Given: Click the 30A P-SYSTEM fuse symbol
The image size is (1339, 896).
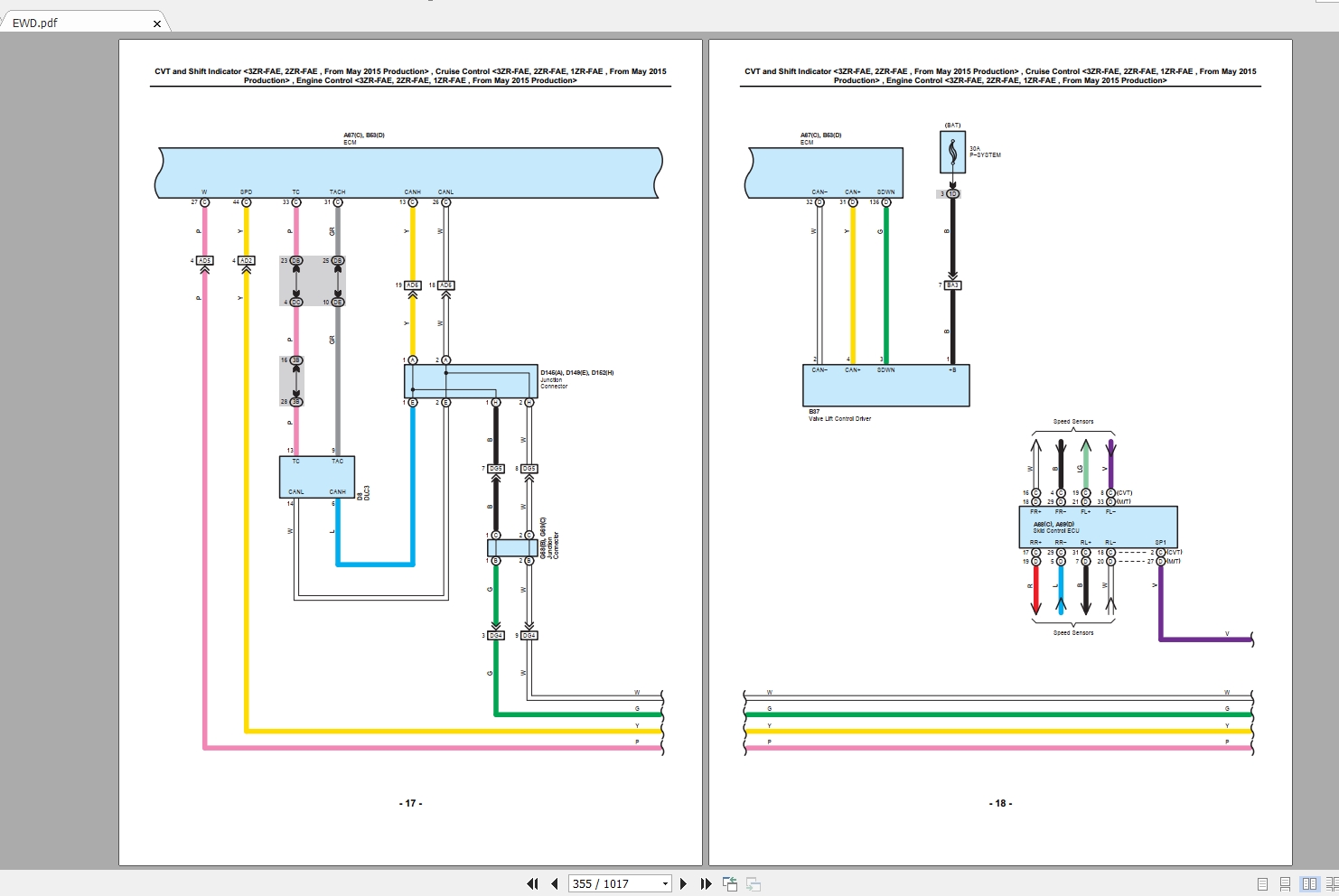Looking at the screenshot, I should pyautogui.click(x=952, y=153).
